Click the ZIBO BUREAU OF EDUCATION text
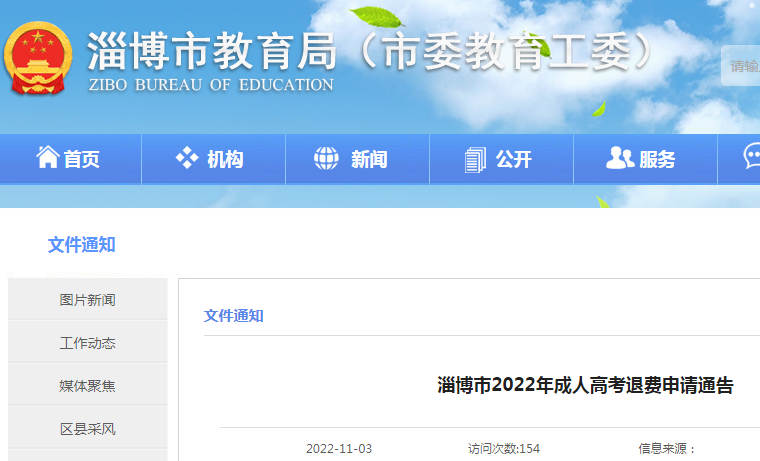Viewport: 760px width, 461px height. pyautogui.click(x=211, y=85)
